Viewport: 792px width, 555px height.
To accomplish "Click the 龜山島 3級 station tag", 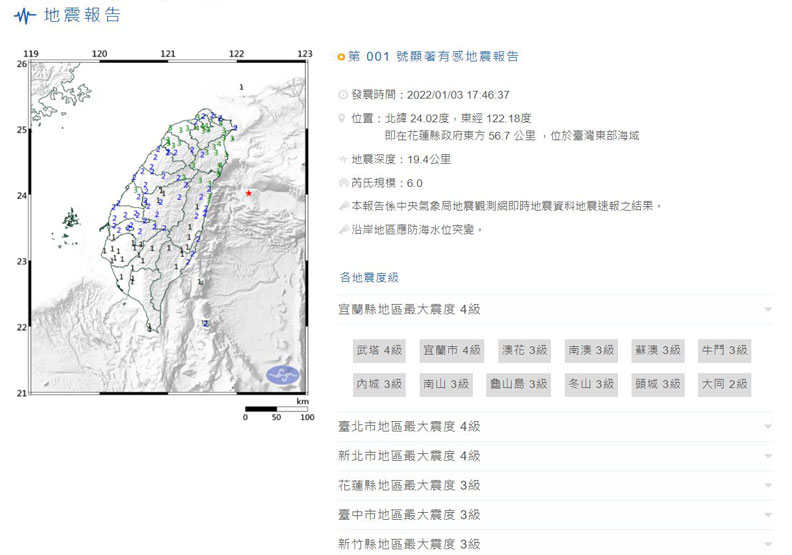I will 518,383.
